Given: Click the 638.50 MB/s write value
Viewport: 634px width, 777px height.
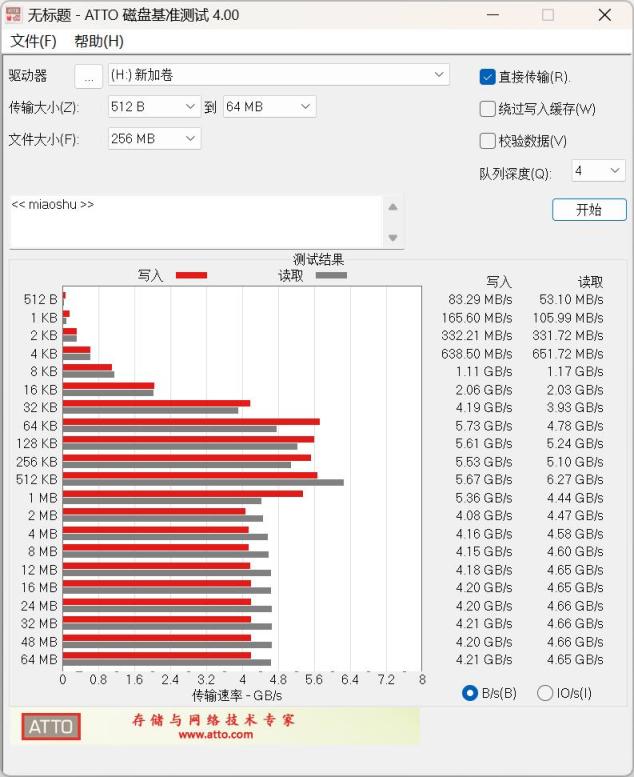Looking at the screenshot, I should [x=476, y=354].
